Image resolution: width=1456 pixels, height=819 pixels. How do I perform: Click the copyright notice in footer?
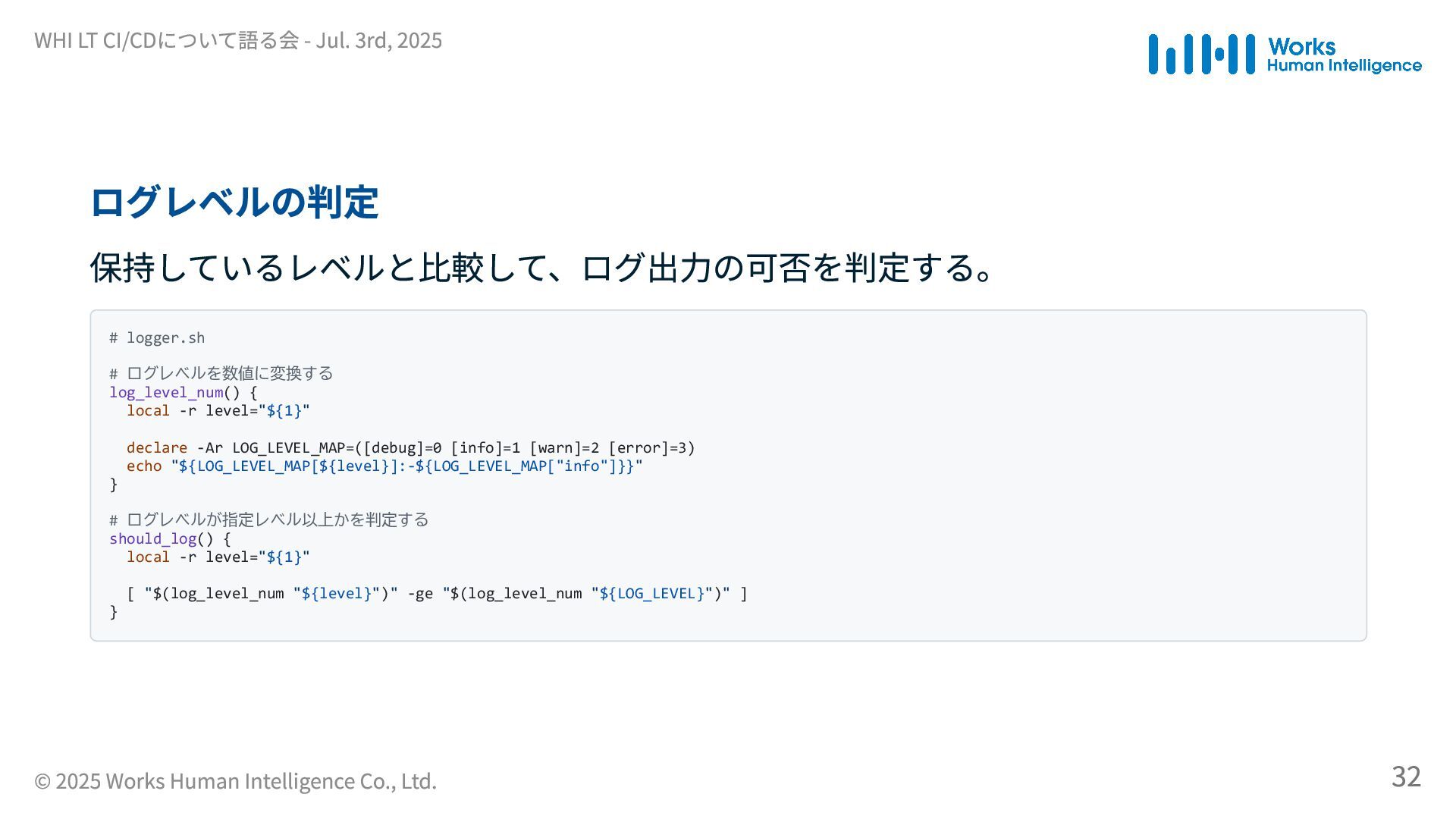tap(235, 781)
